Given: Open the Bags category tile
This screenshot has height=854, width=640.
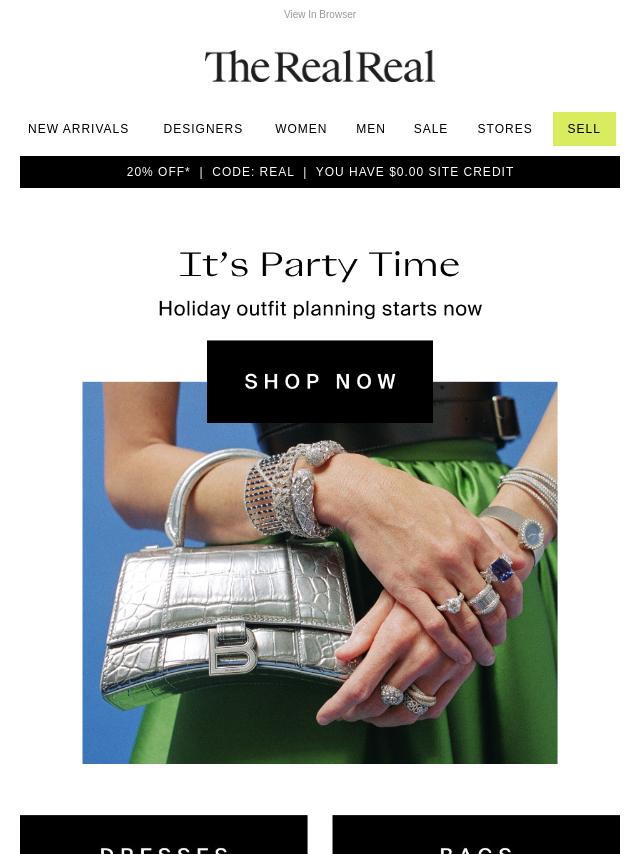Looking at the screenshot, I should tap(476, 834).
